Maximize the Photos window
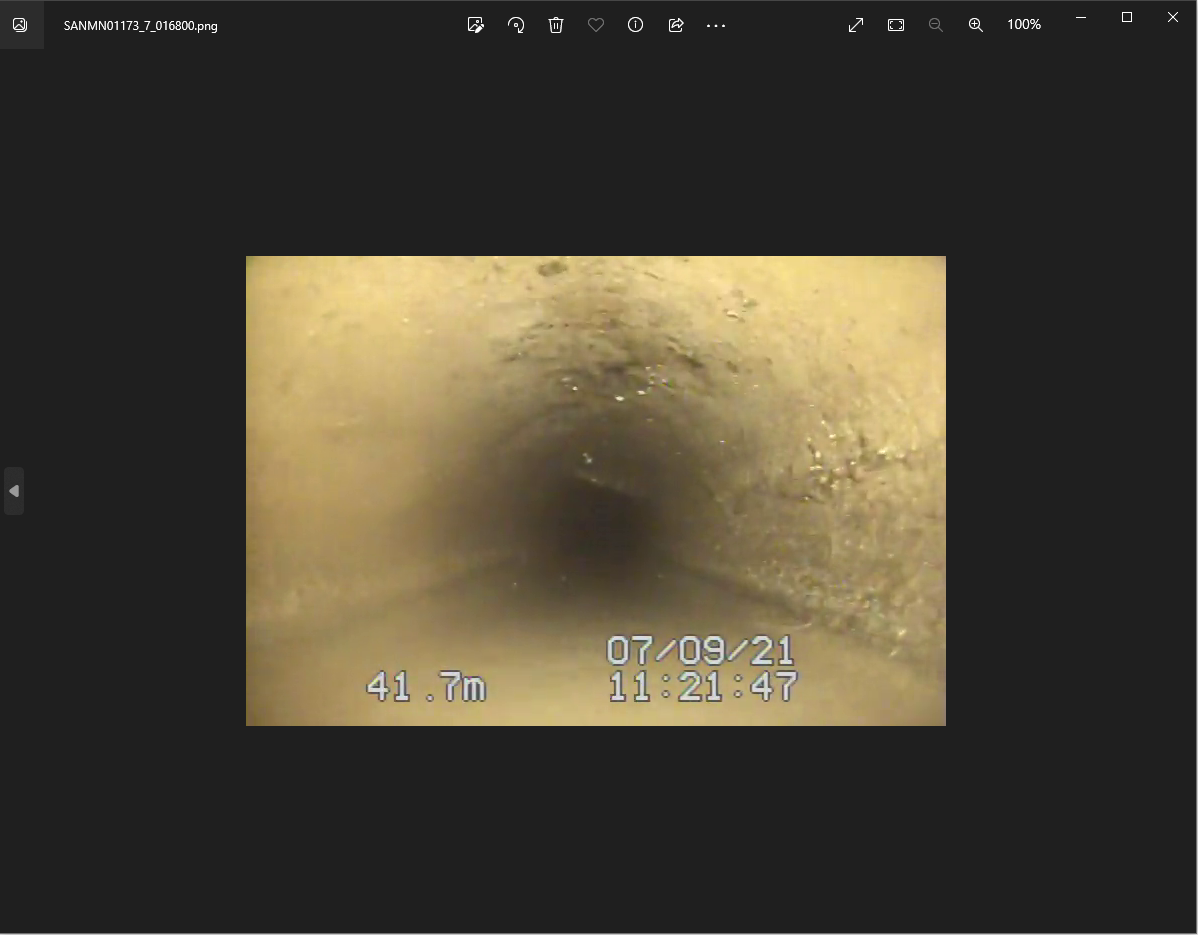This screenshot has height=935, width=1198. [x=1127, y=17]
